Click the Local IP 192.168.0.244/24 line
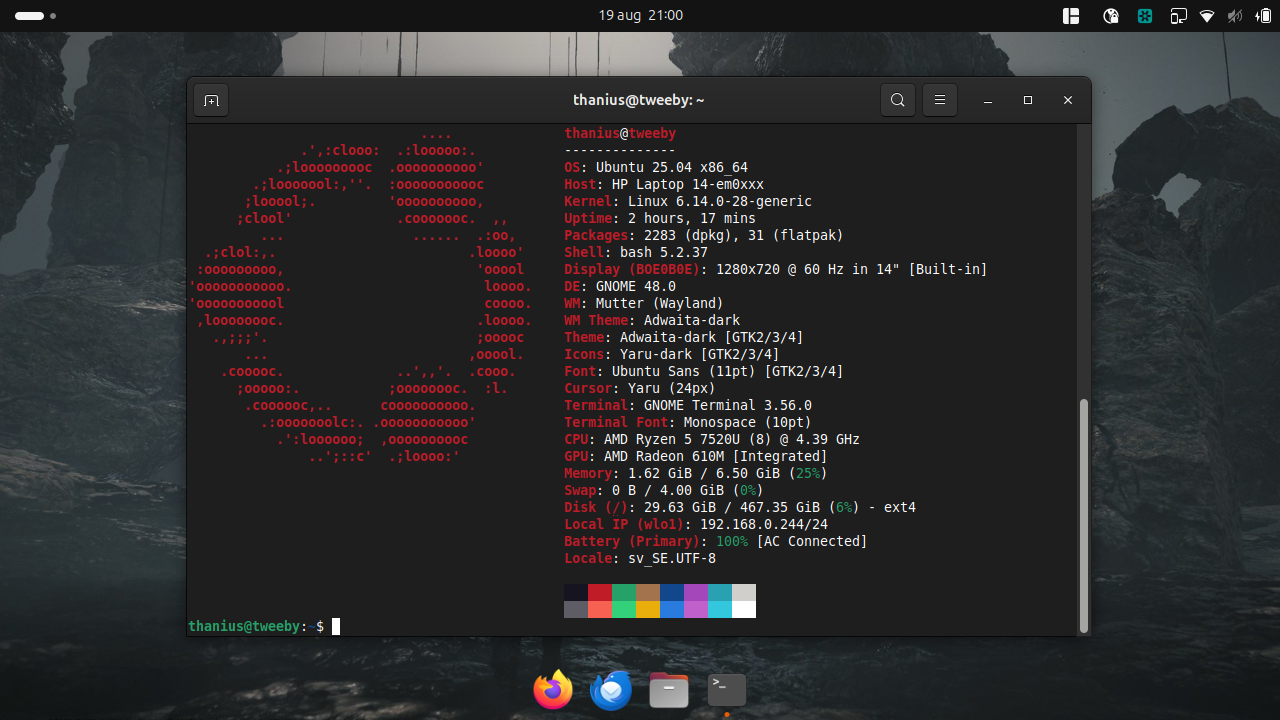The width and height of the screenshot is (1280, 720). coord(696,524)
